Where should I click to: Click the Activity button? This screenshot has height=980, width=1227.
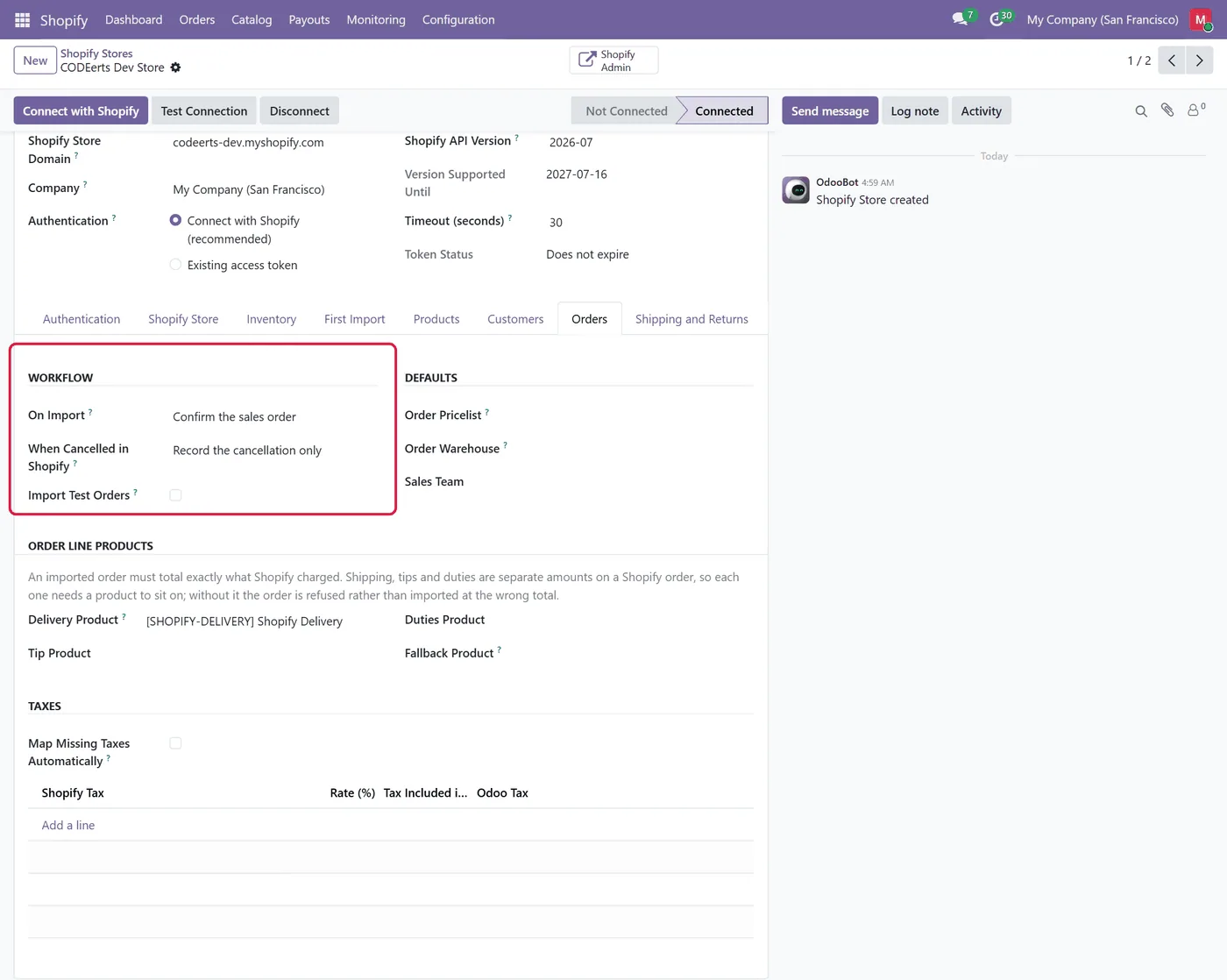coord(981,110)
